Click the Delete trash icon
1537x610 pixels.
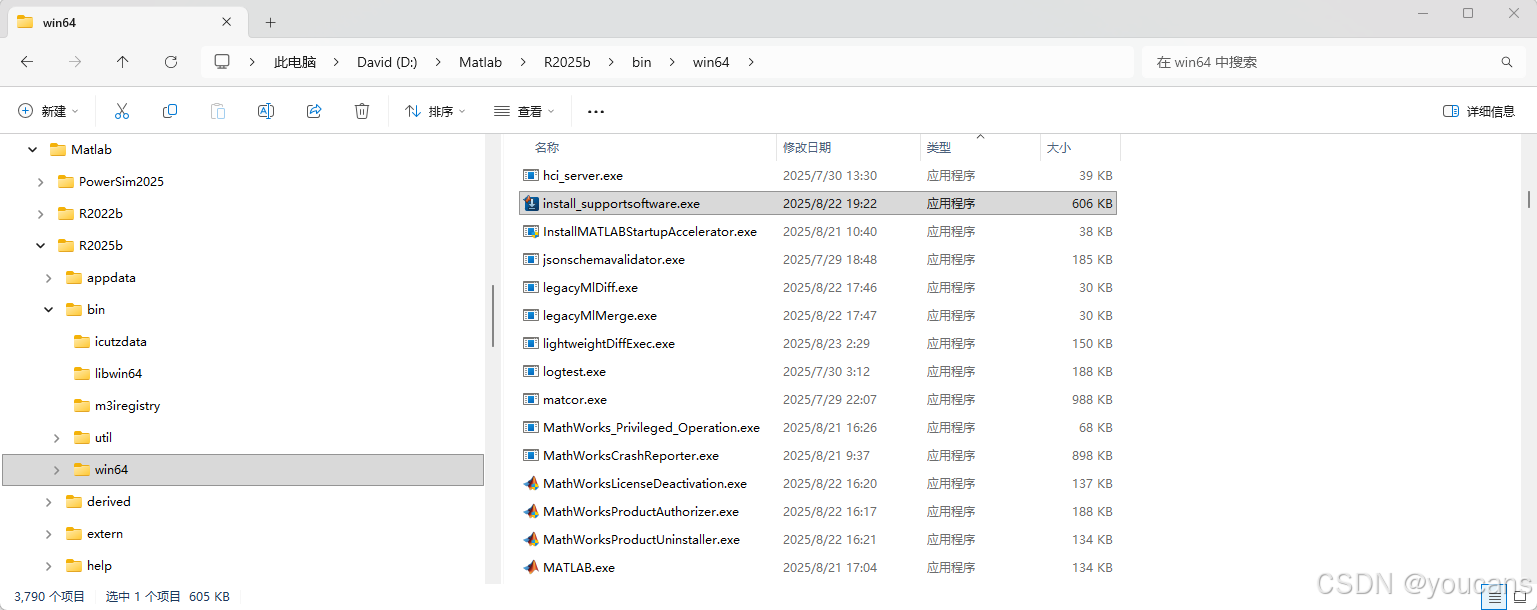pos(362,111)
